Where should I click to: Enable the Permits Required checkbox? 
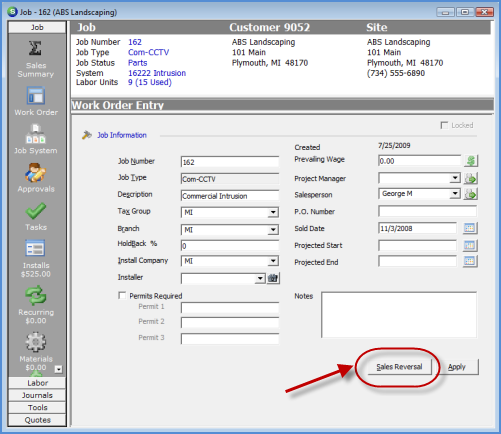122,296
